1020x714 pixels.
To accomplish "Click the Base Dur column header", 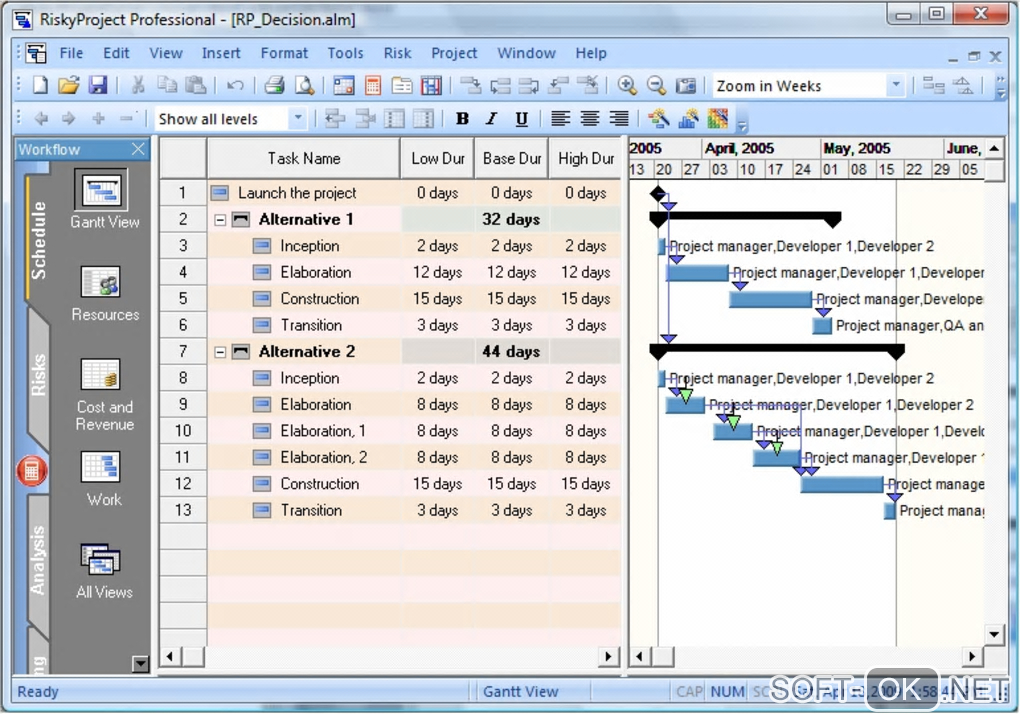I will [512, 158].
